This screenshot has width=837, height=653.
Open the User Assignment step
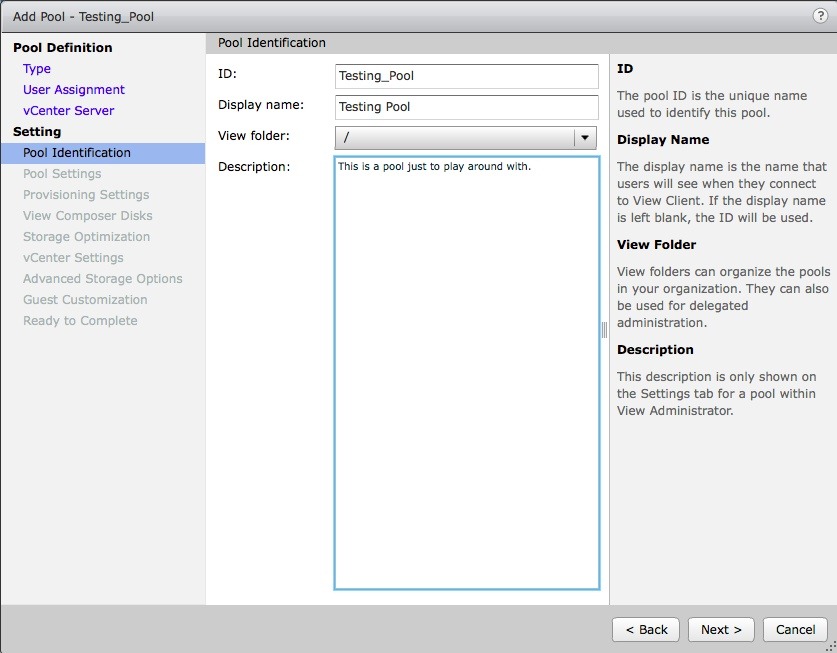click(74, 90)
